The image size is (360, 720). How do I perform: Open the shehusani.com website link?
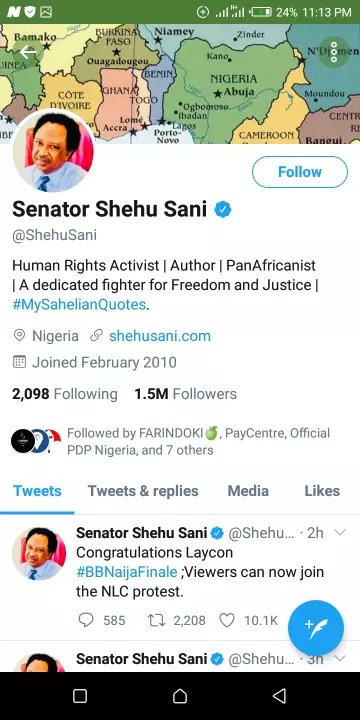coord(160,336)
